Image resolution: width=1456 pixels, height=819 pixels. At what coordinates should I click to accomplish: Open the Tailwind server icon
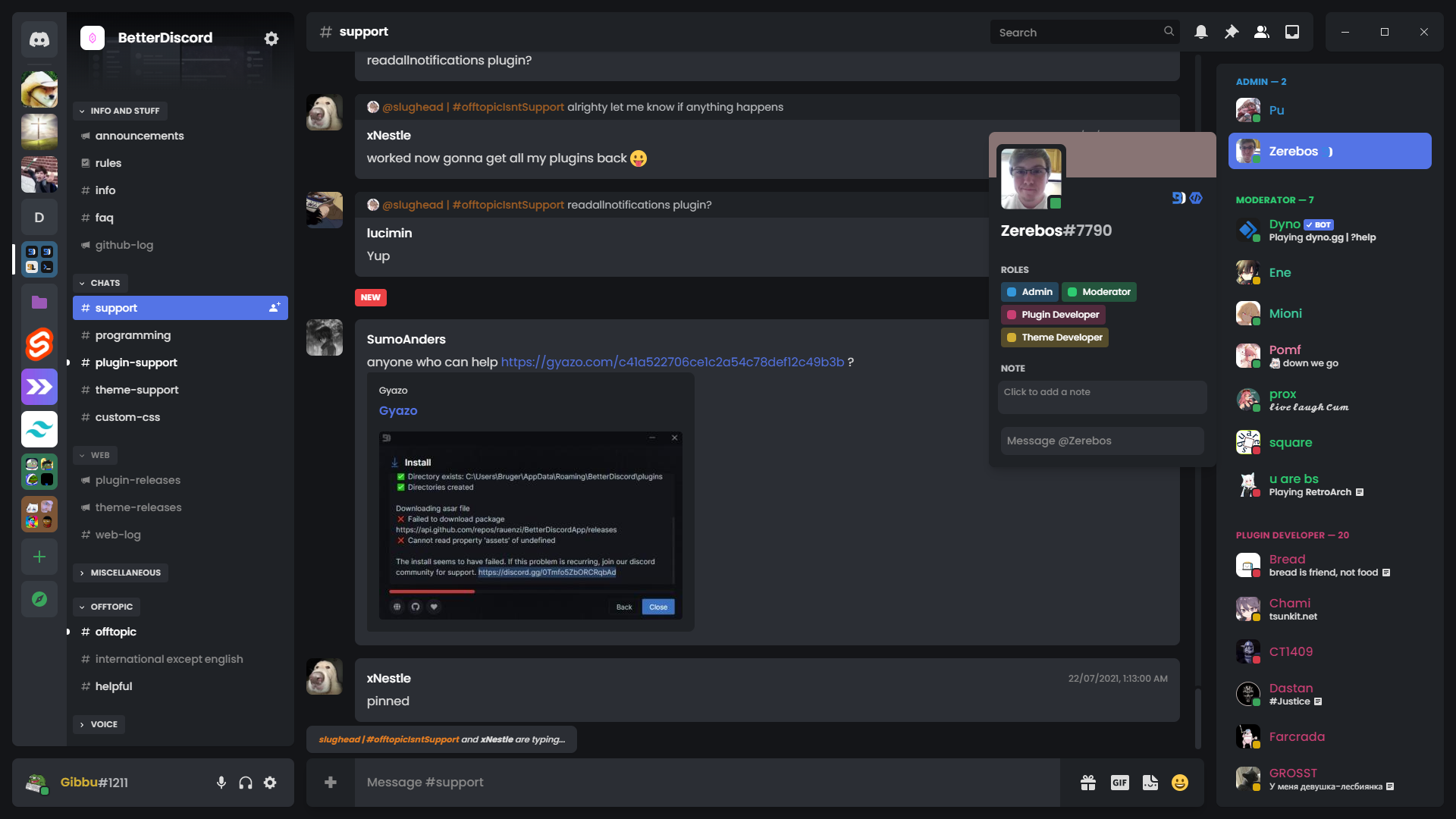pyautogui.click(x=39, y=429)
